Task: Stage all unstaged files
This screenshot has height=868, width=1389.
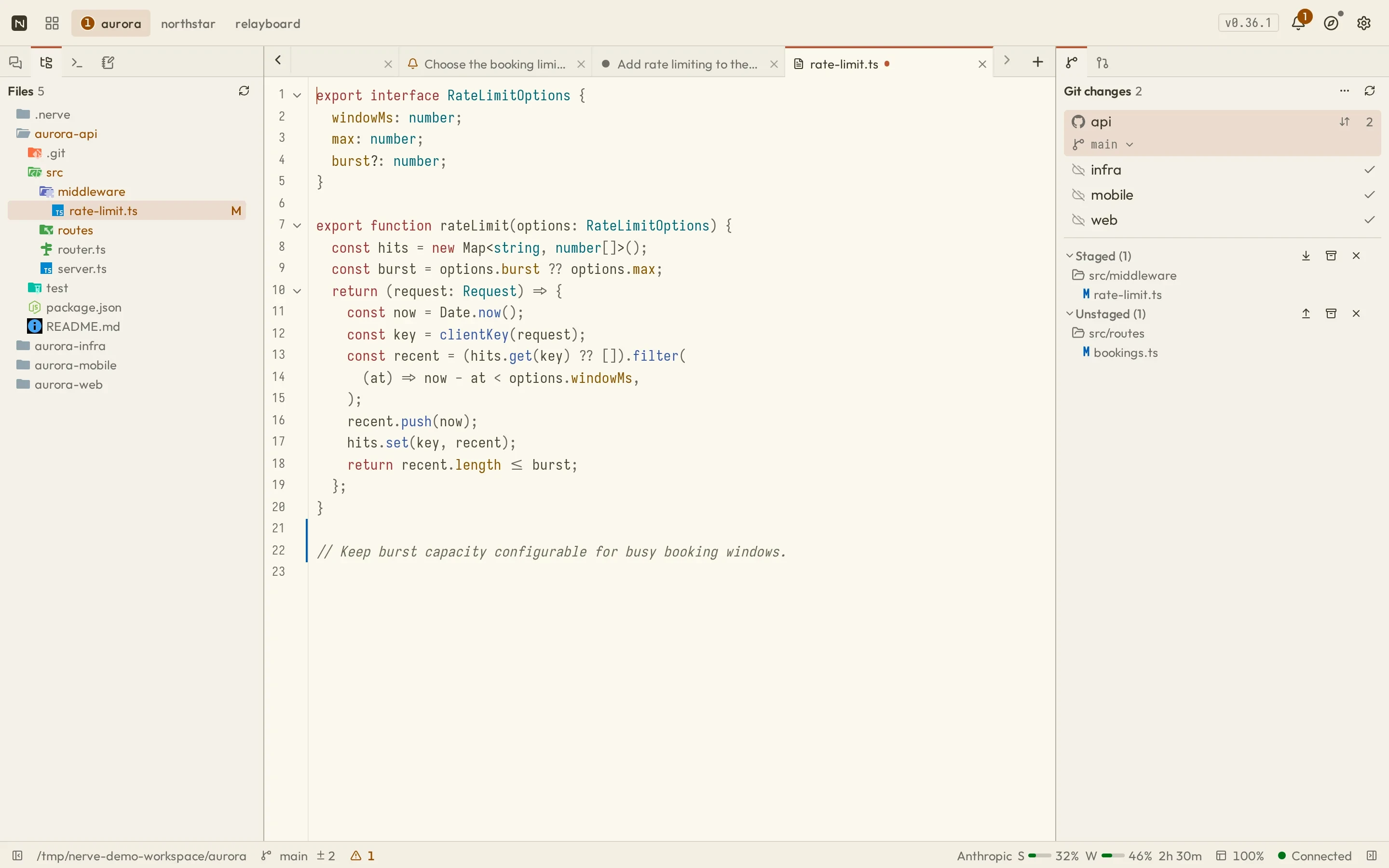Action: coord(1307,313)
